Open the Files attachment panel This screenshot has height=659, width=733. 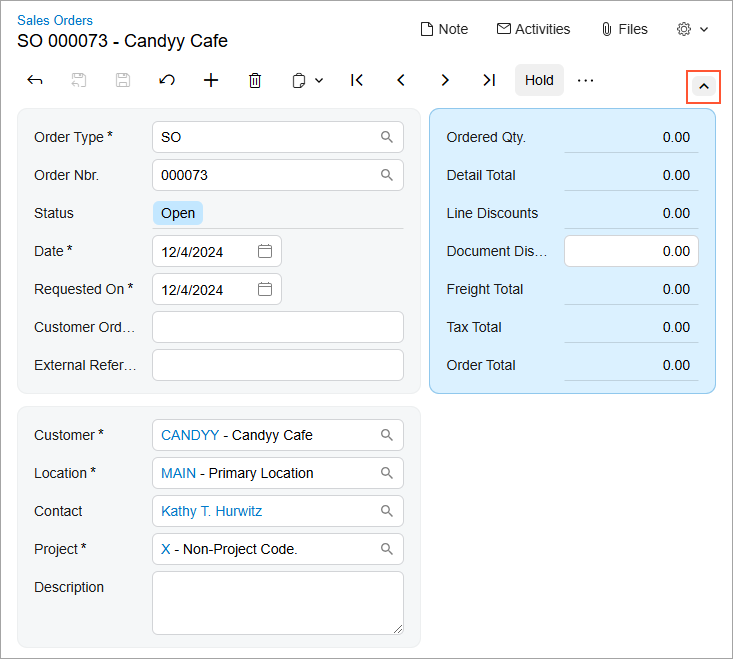pos(623,29)
